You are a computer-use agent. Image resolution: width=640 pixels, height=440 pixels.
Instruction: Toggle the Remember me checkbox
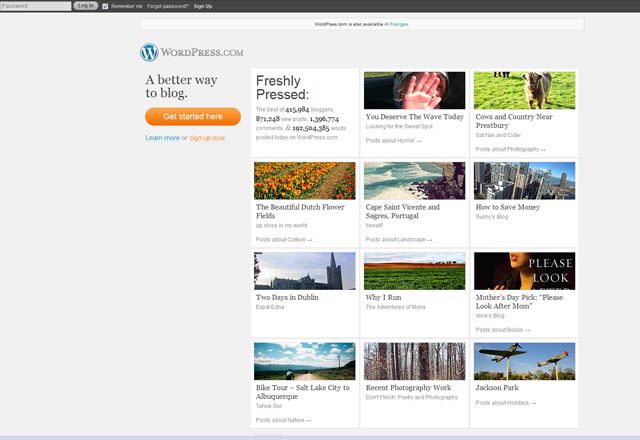click(105, 6)
